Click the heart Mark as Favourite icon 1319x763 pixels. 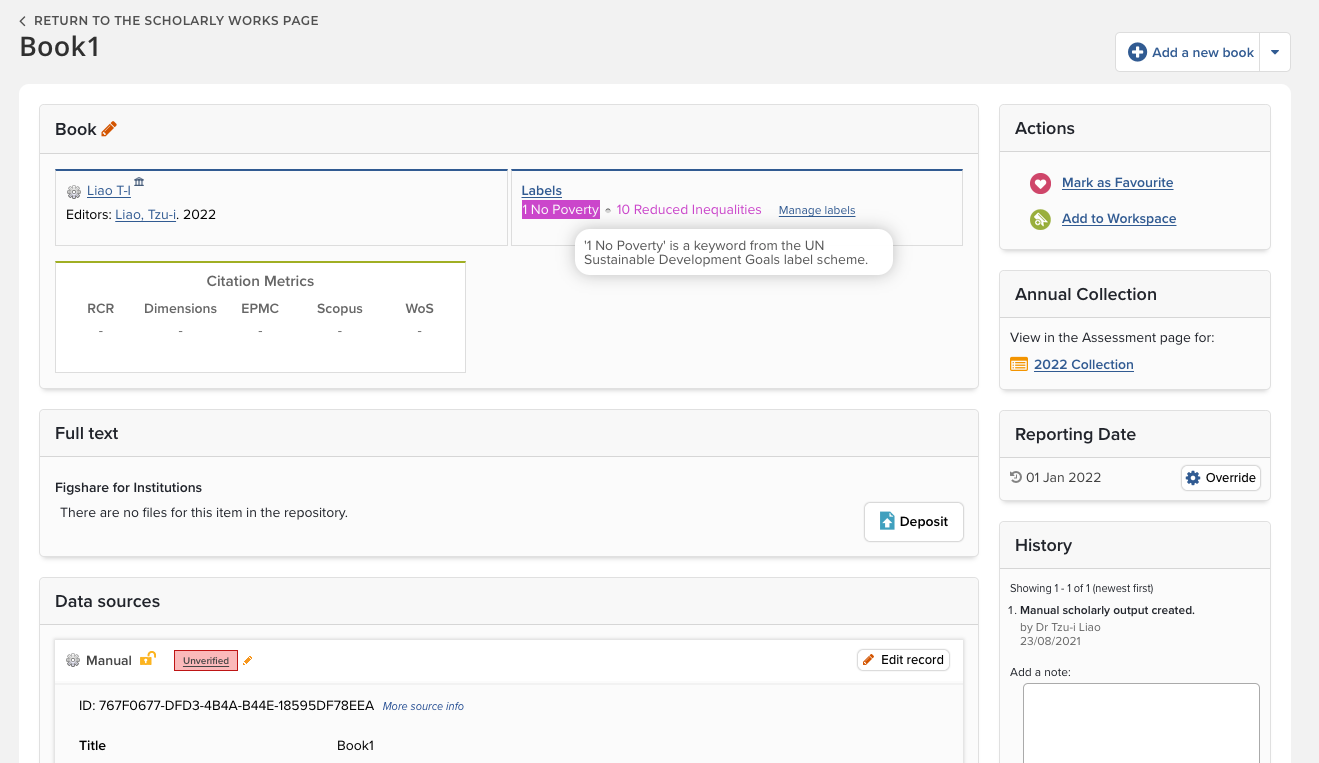click(1040, 183)
